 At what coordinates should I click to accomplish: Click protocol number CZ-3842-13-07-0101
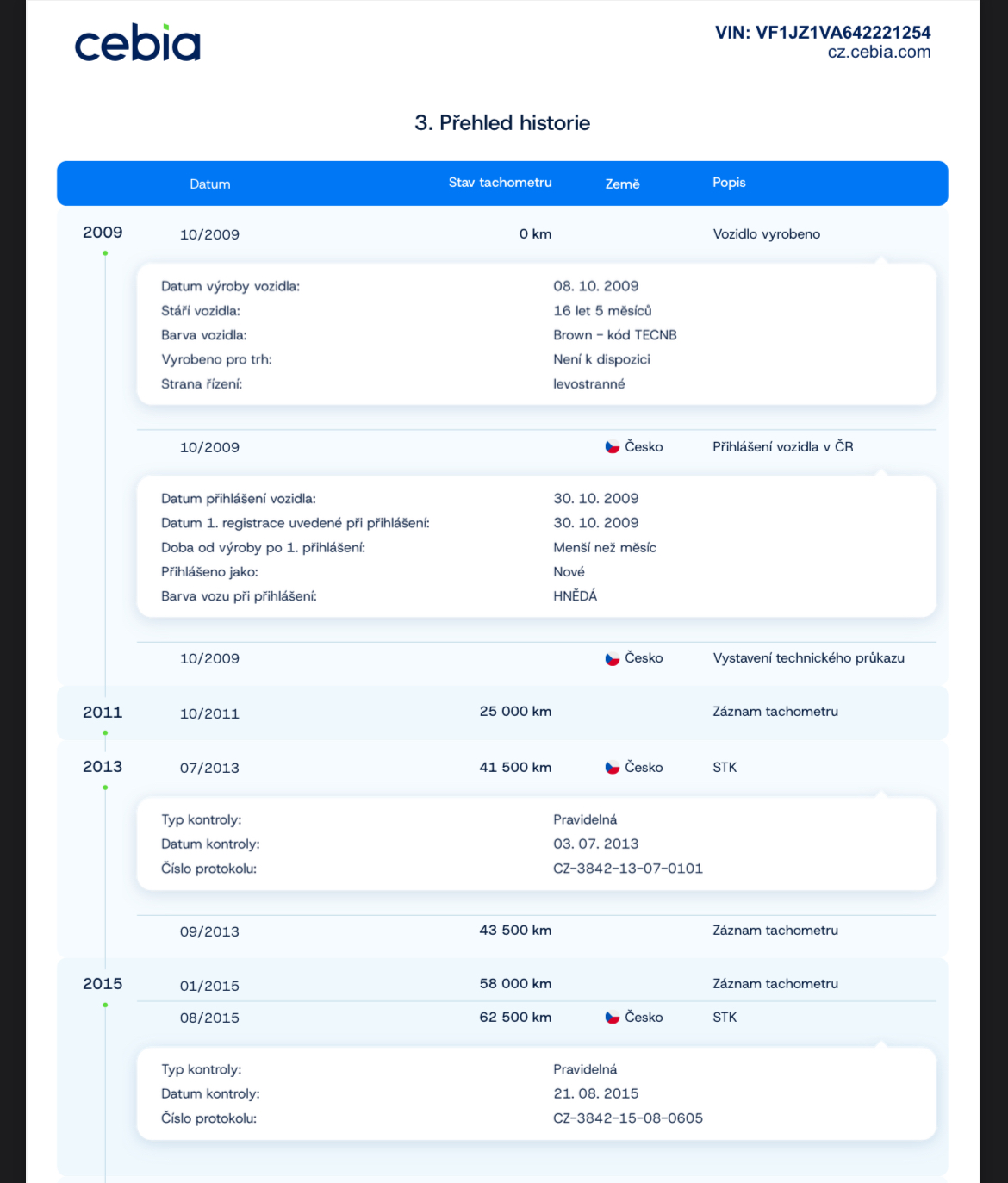[628, 869]
